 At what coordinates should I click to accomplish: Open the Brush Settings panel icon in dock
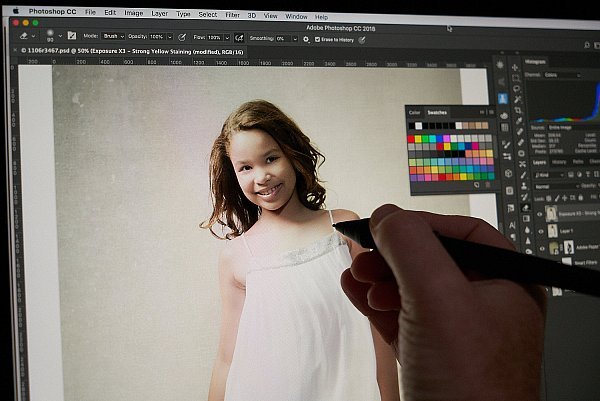[506, 145]
